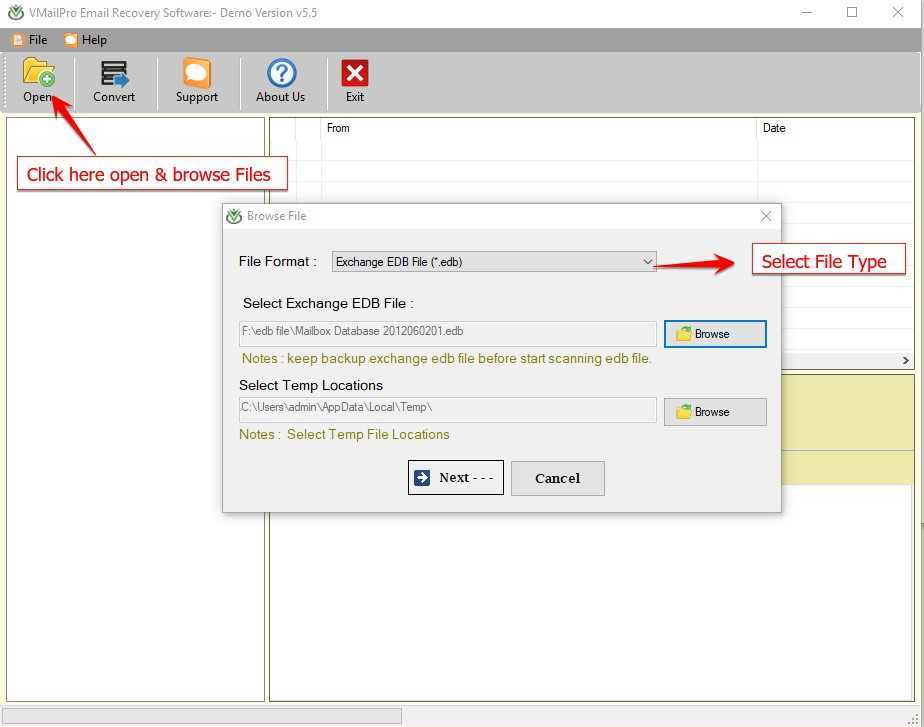The image size is (924, 727).
Task: Browse for the Exchange EDB file
Action: tap(715, 334)
